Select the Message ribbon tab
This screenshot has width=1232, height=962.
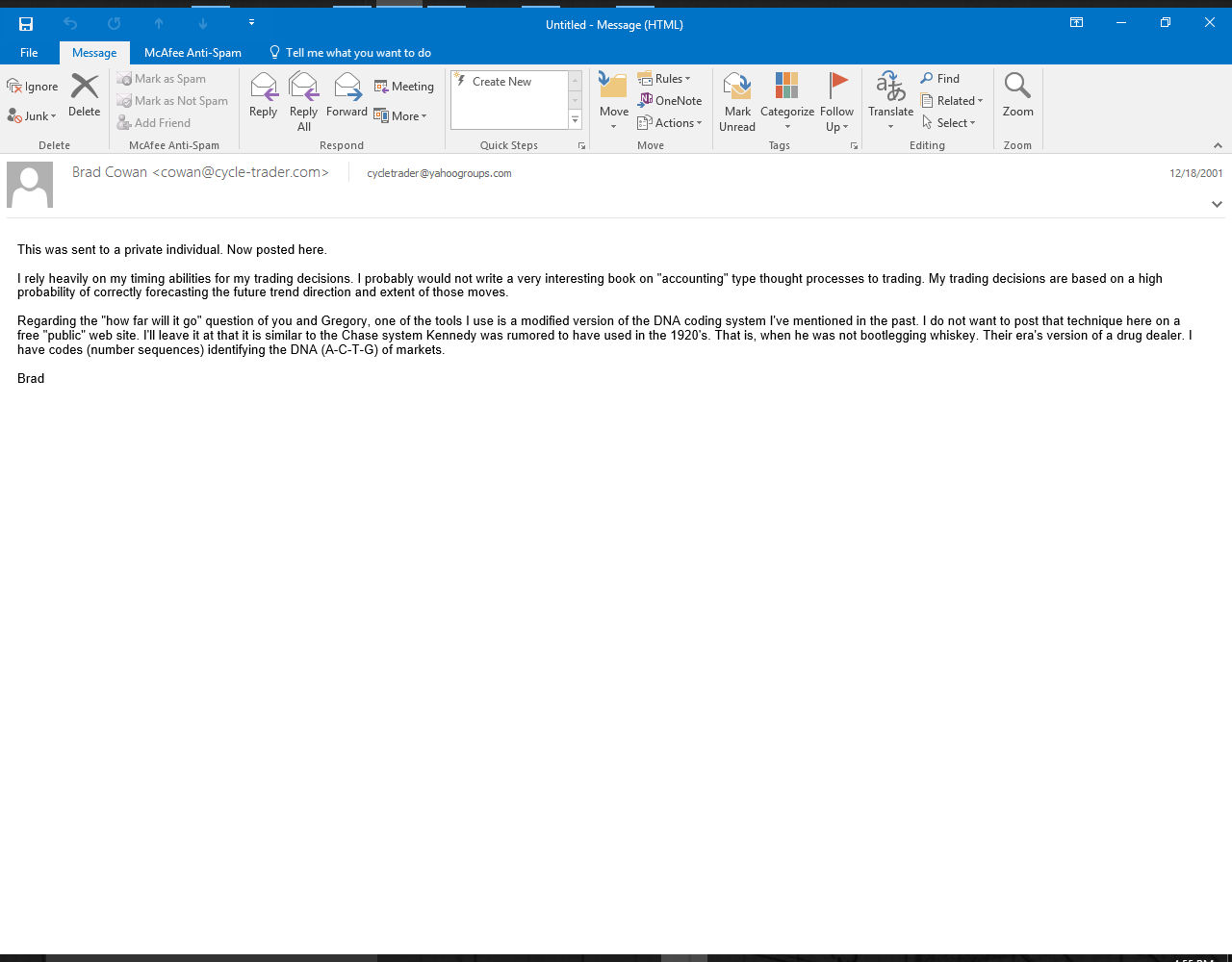coord(94,53)
